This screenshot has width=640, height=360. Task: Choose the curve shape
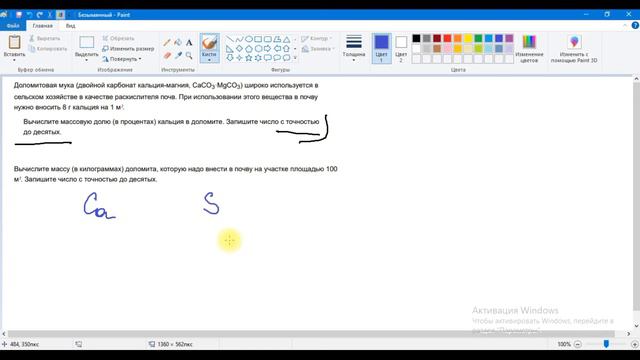(x=239, y=39)
